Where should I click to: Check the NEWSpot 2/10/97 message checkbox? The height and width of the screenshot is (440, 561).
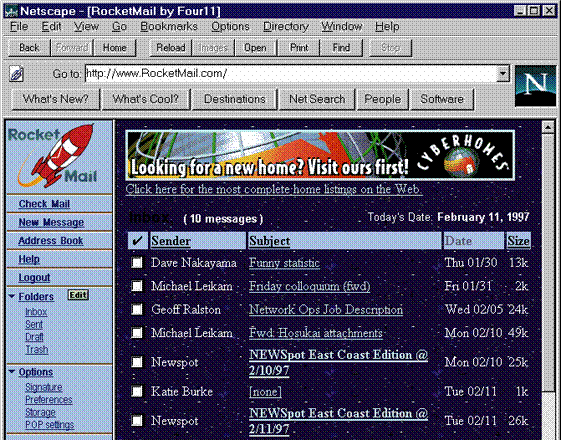click(137, 362)
